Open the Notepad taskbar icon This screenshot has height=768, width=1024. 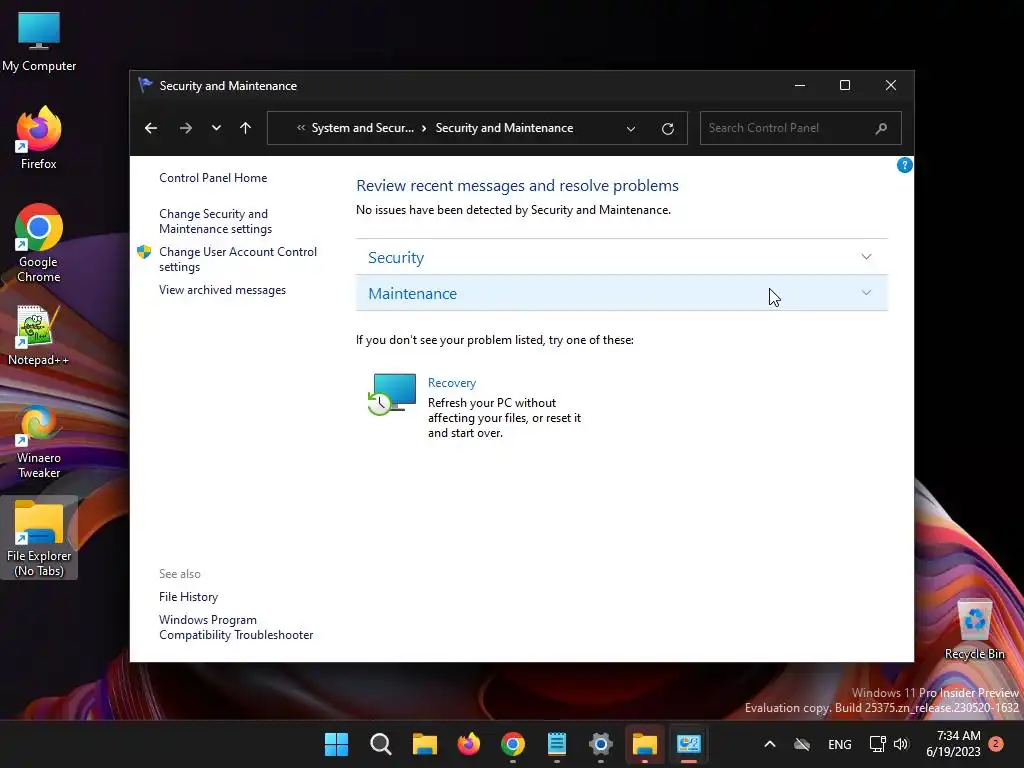[556, 744]
